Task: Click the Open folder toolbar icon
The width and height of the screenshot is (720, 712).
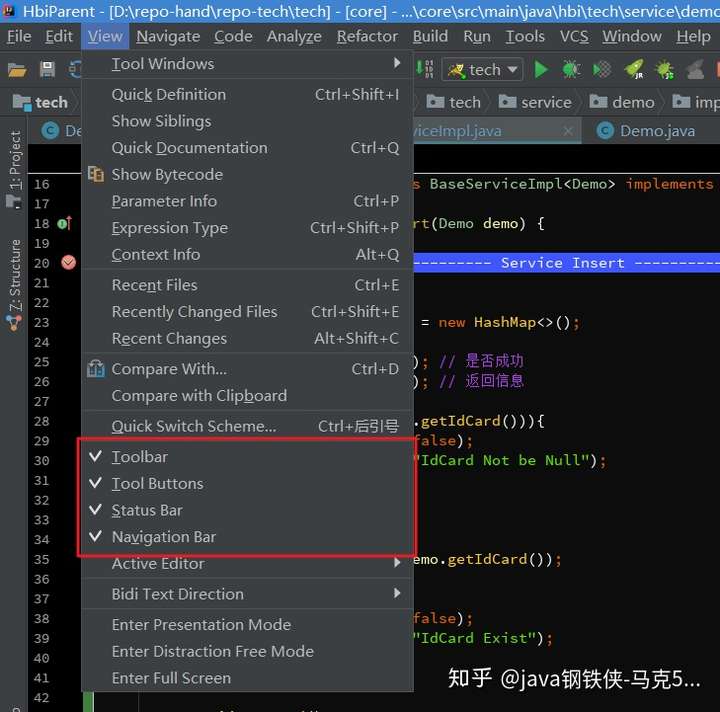Action: (x=17, y=70)
